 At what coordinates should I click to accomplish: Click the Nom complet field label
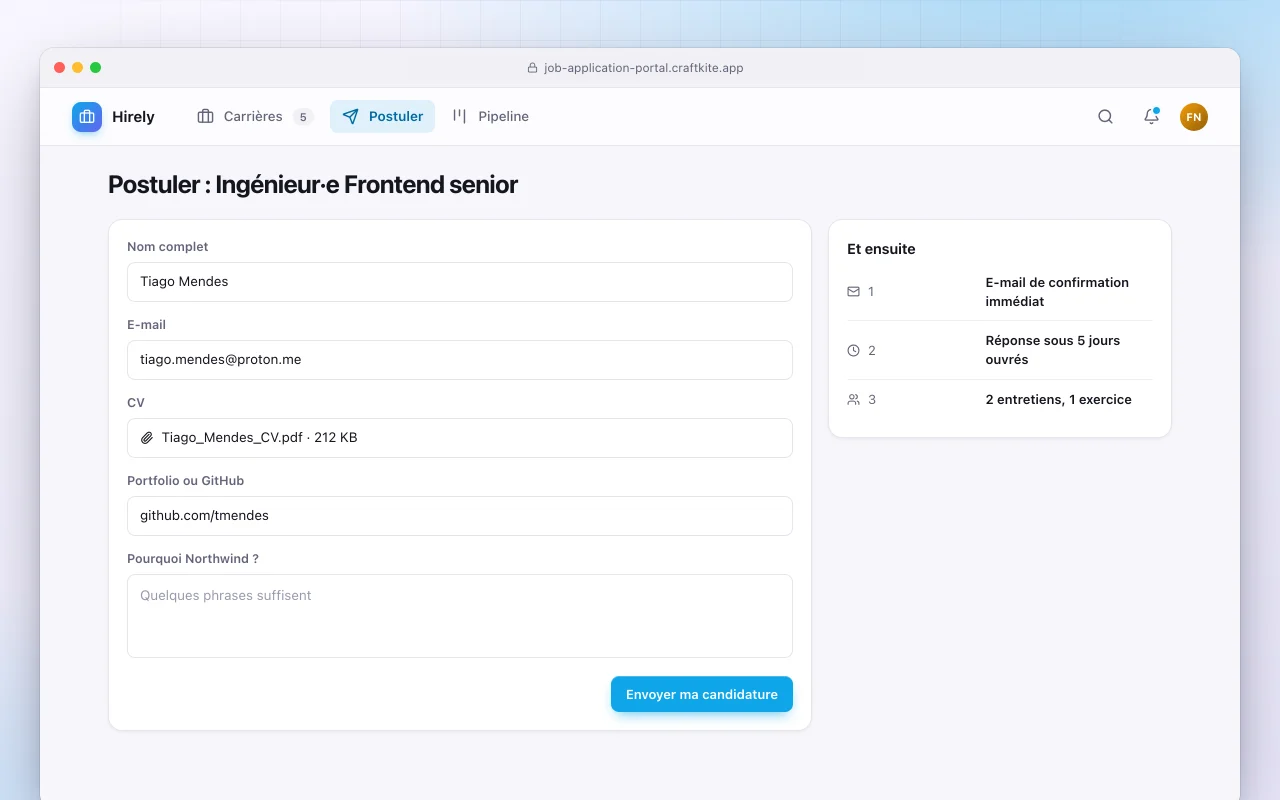(168, 247)
